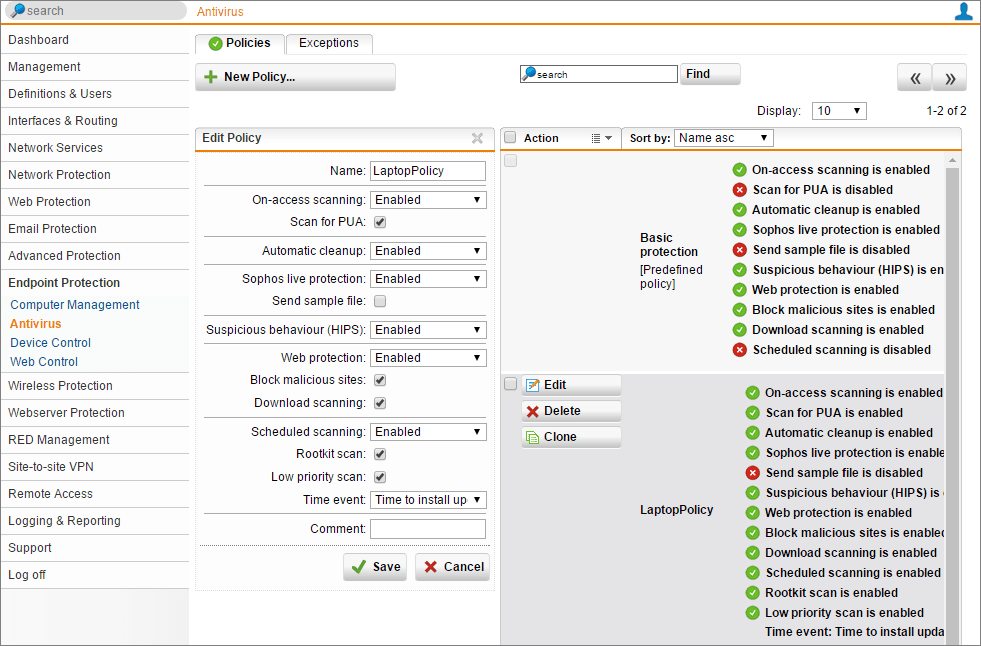Cancel policy editing
Image resolution: width=981 pixels, height=646 pixels.
452,567
